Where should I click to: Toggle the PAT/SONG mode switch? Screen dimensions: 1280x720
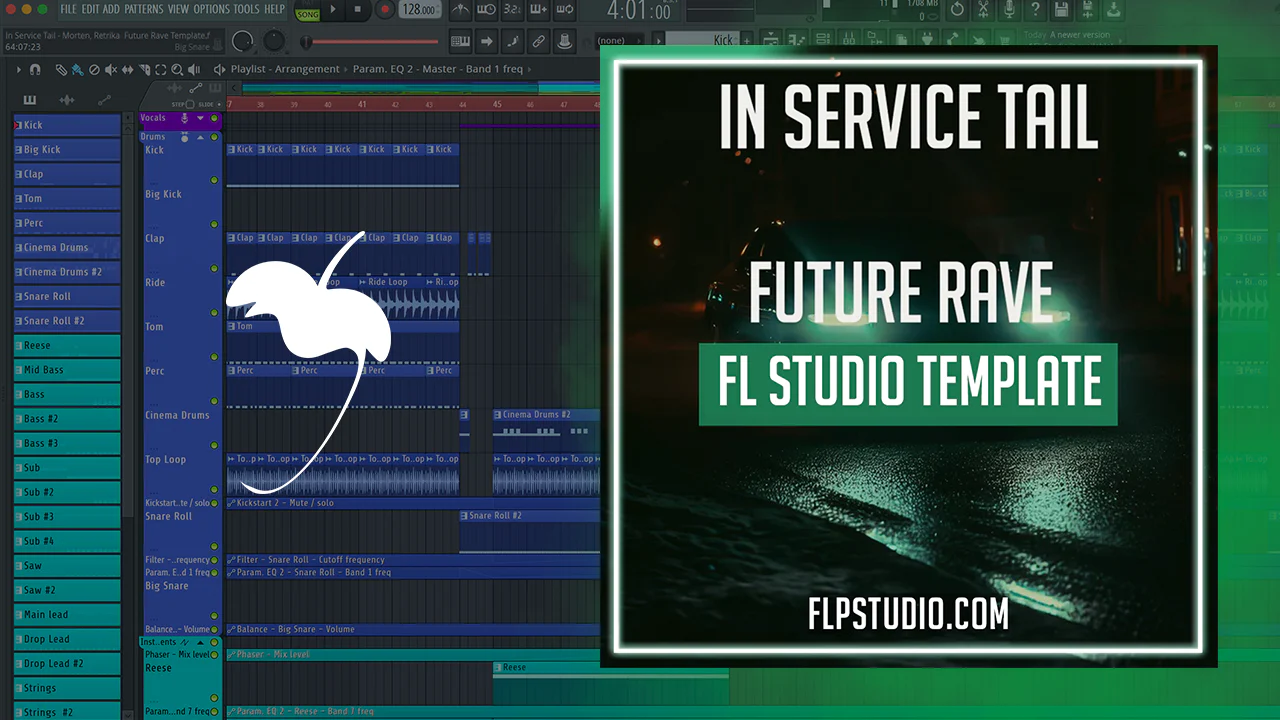pyautogui.click(x=307, y=10)
